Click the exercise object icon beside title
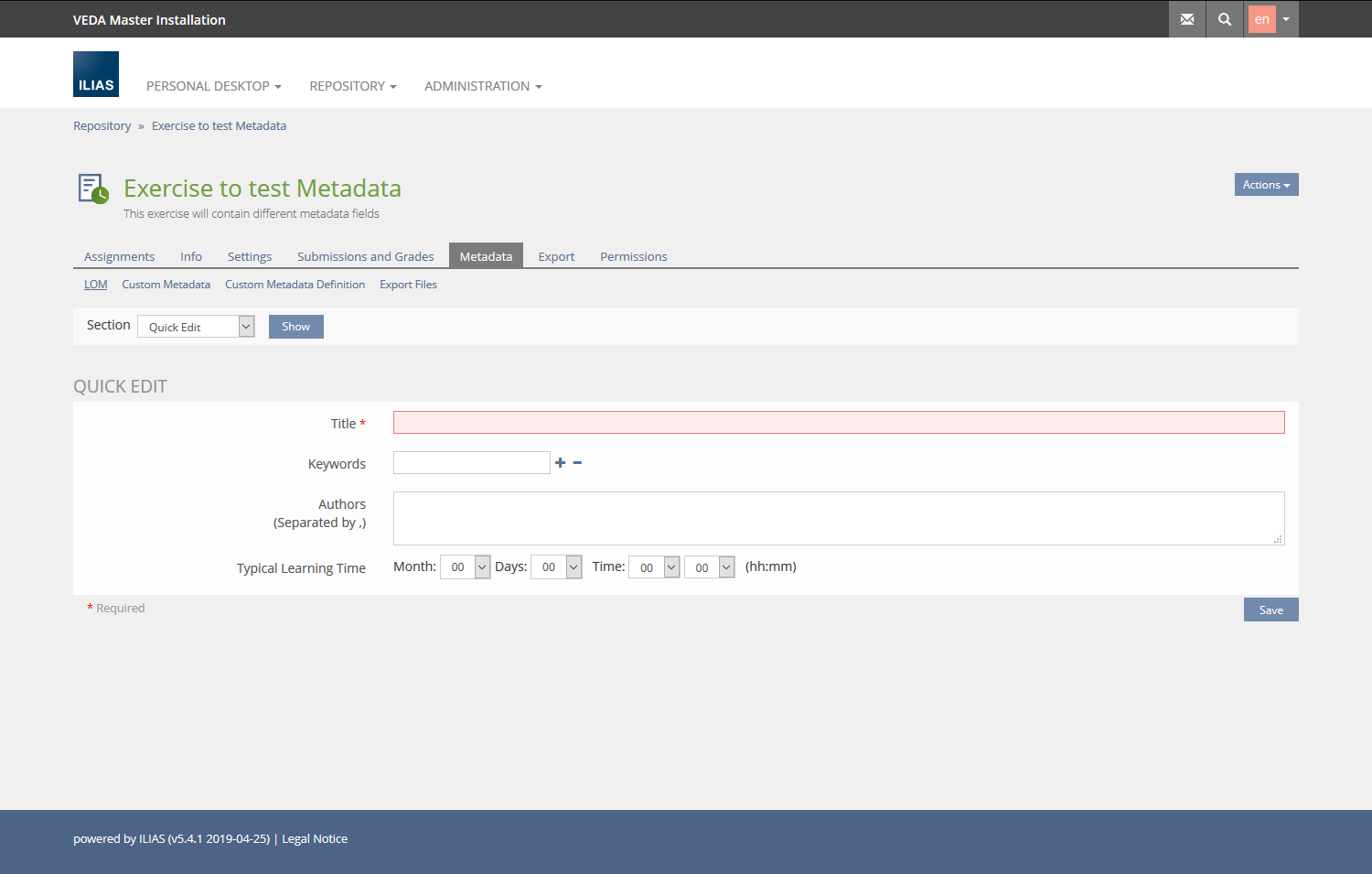The width and height of the screenshot is (1372, 874). (92, 189)
